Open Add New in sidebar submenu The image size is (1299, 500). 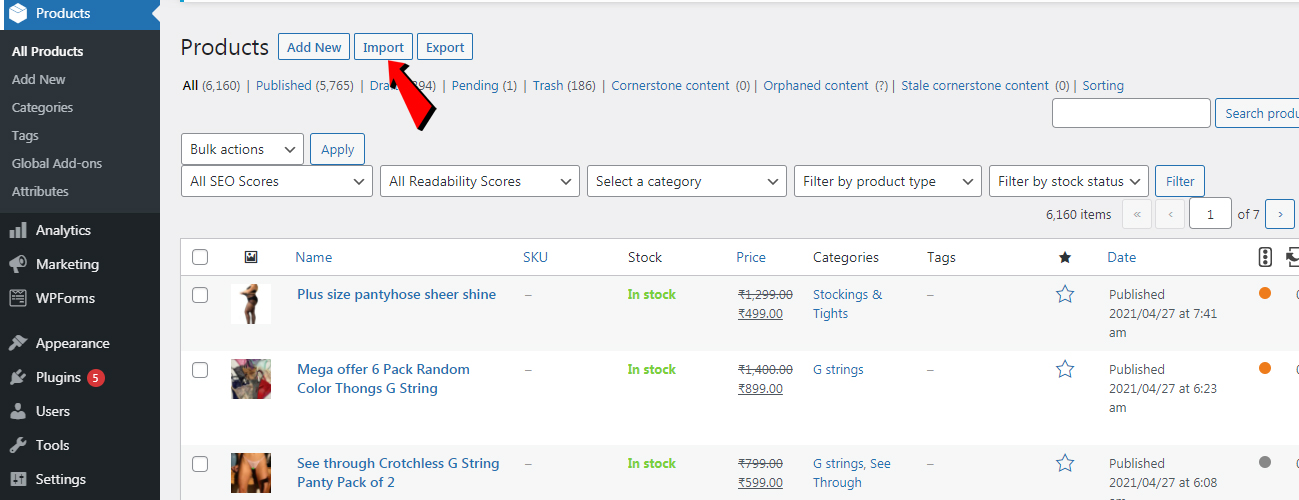pos(39,79)
